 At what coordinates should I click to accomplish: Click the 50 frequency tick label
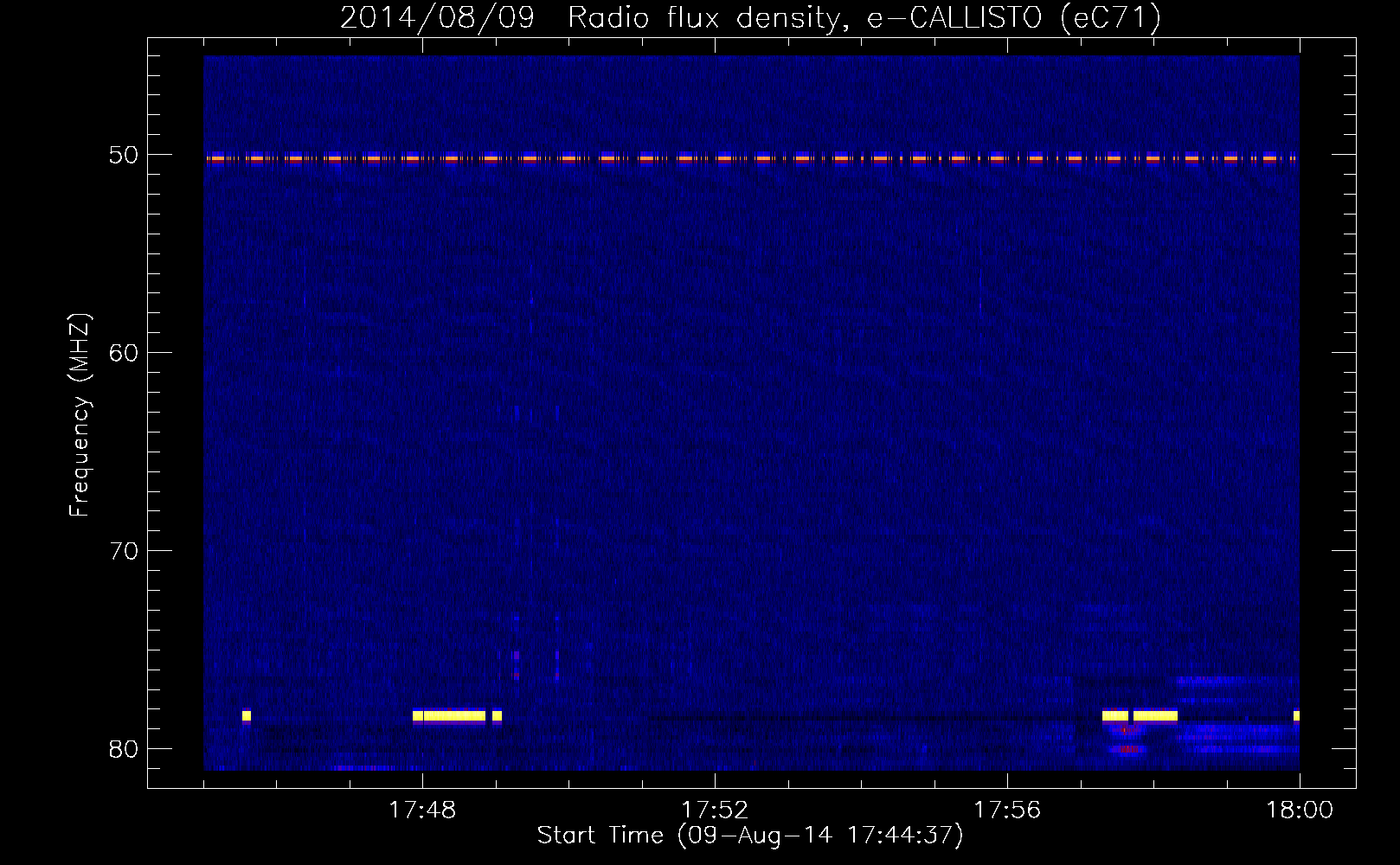point(124,155)
